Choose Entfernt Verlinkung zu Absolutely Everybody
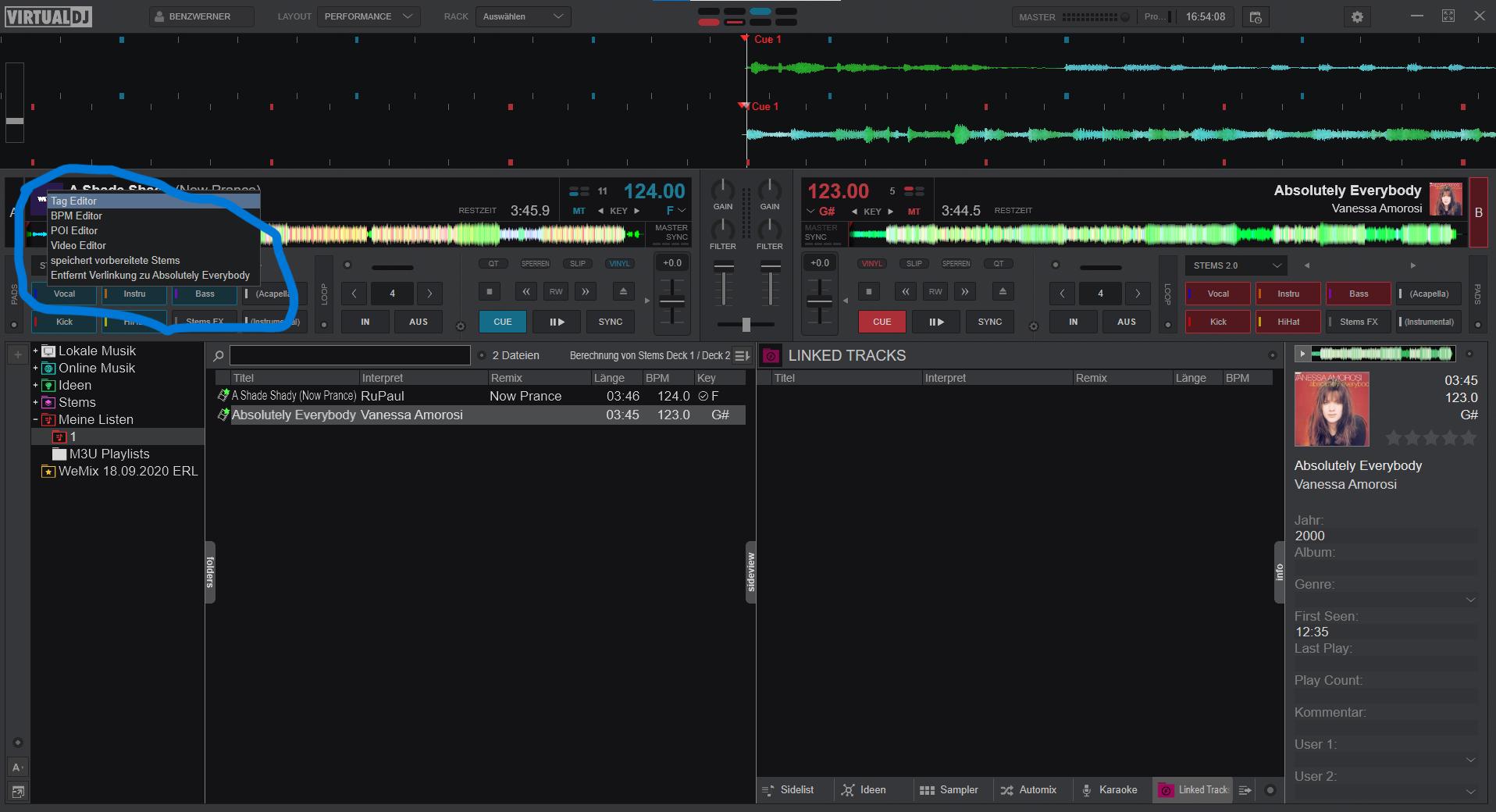This screenshot has width=1496, height=812. (x=153, y=276)
